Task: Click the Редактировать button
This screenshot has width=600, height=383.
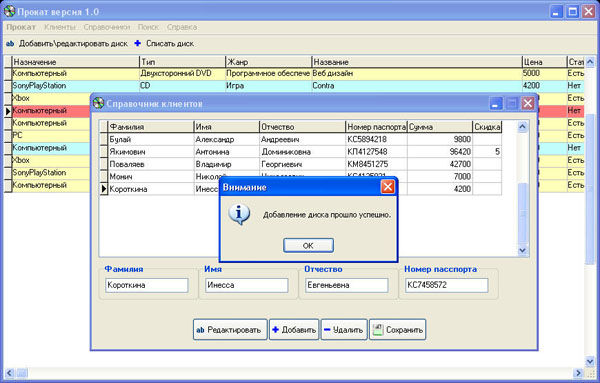Action: pyautogui.click(x=230, y=329)
